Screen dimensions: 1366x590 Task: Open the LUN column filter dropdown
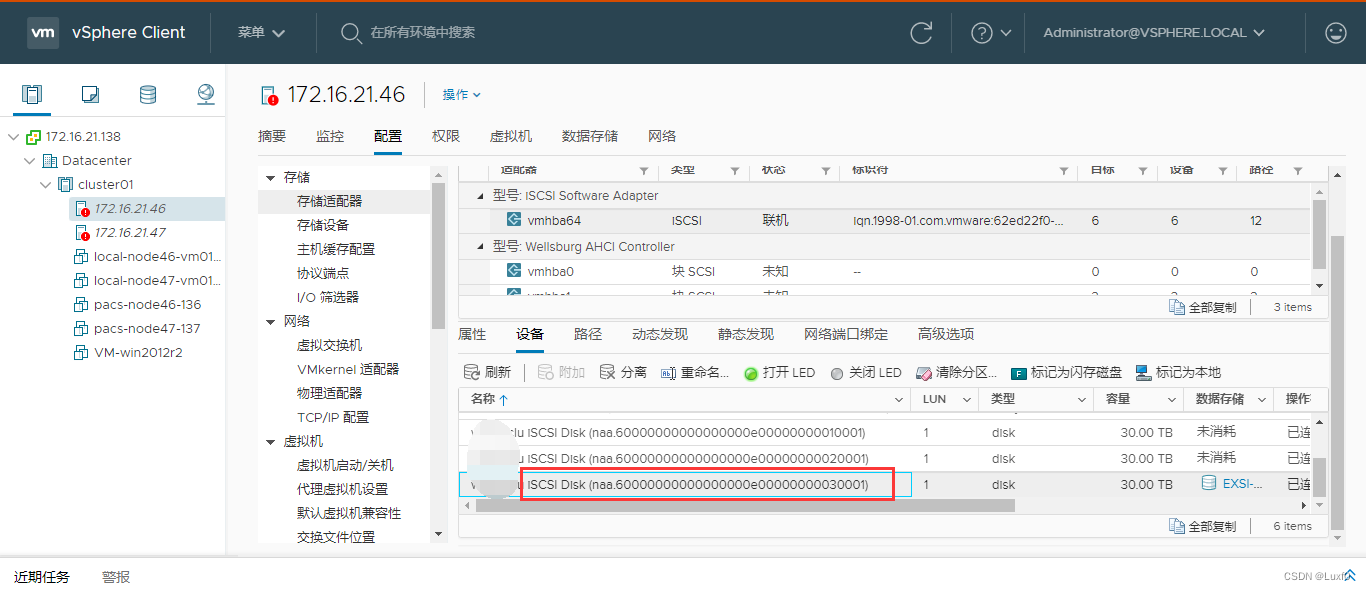pos(966,399)
